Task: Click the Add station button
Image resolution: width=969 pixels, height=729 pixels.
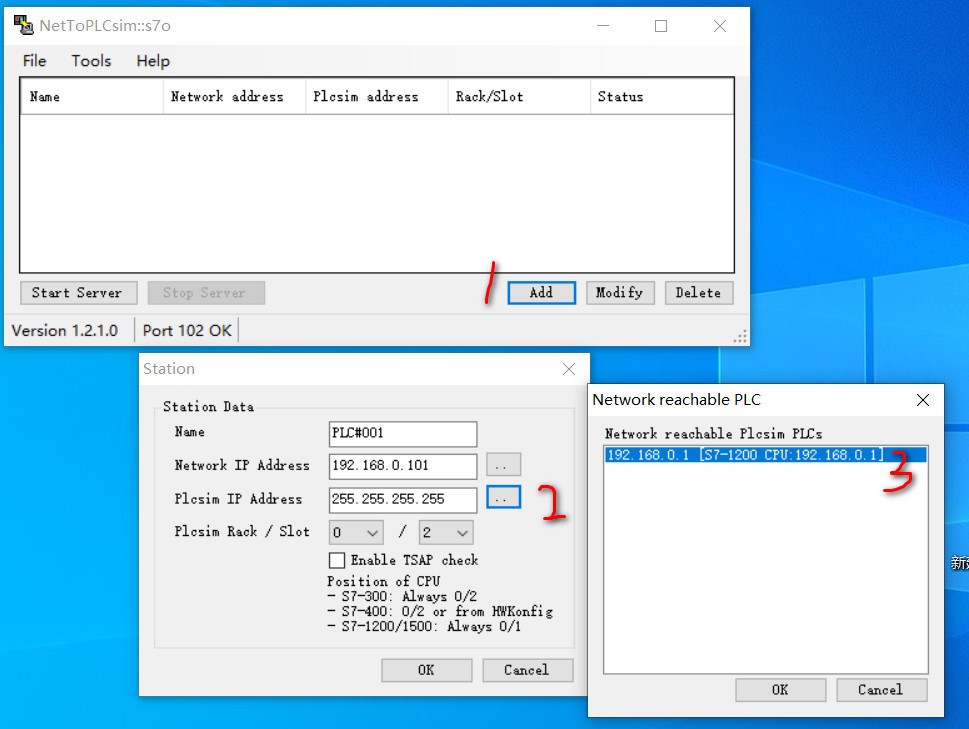Action: [541, 293]
